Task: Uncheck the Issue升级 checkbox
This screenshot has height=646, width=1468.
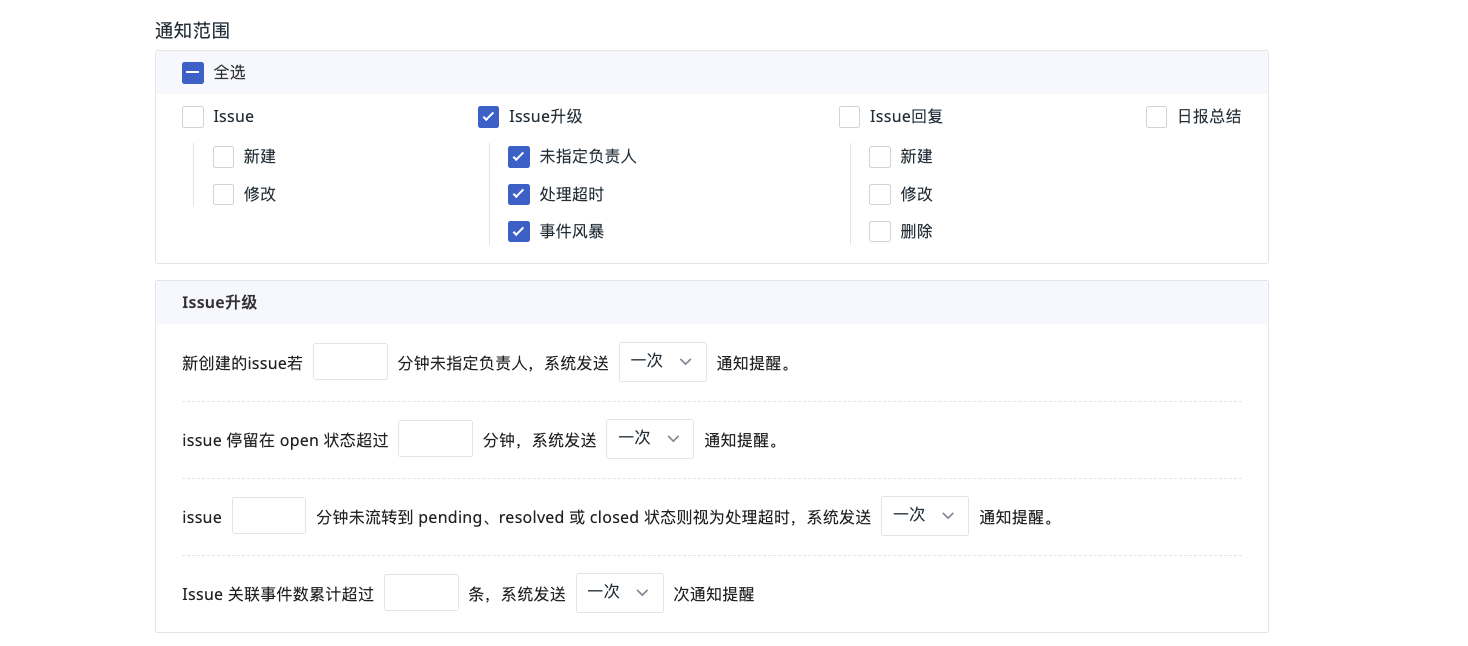Action: point(488,117)
